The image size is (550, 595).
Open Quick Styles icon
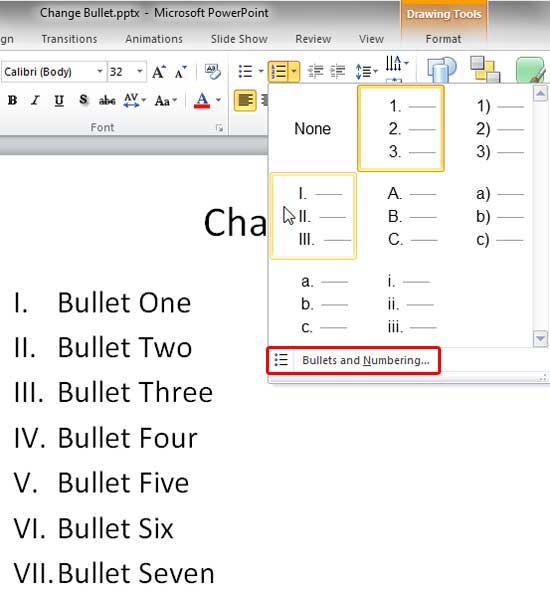(x=531, y=69)
